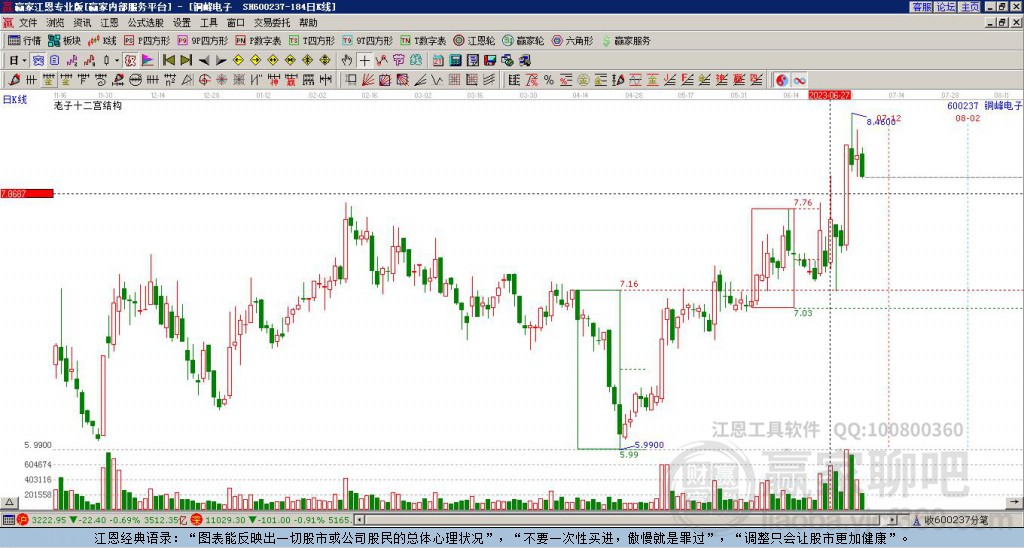Switch to K线 candlestick chart
This screenshot has height=548, width=1024.
point(102,40)
